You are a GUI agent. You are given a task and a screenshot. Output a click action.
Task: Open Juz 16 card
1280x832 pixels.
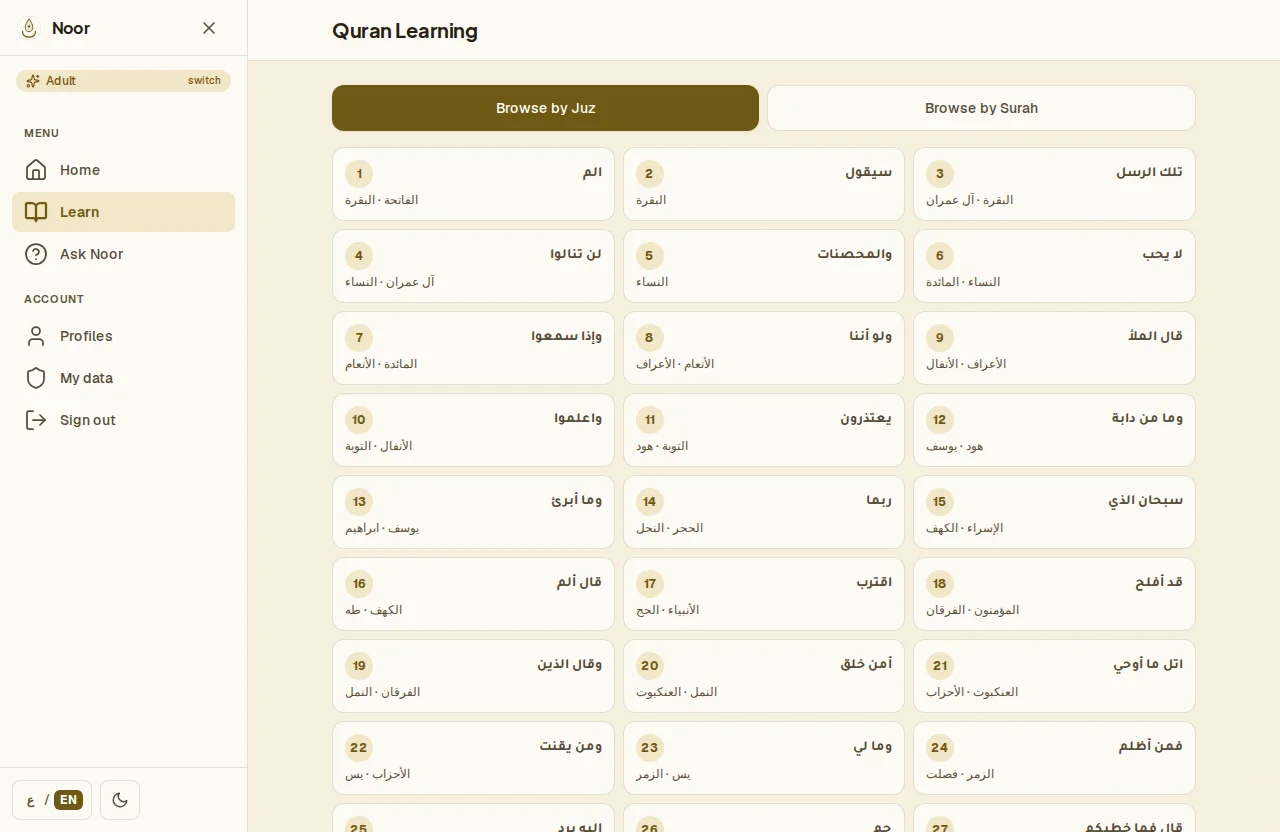pyautogui.click(x=473, y=594)
